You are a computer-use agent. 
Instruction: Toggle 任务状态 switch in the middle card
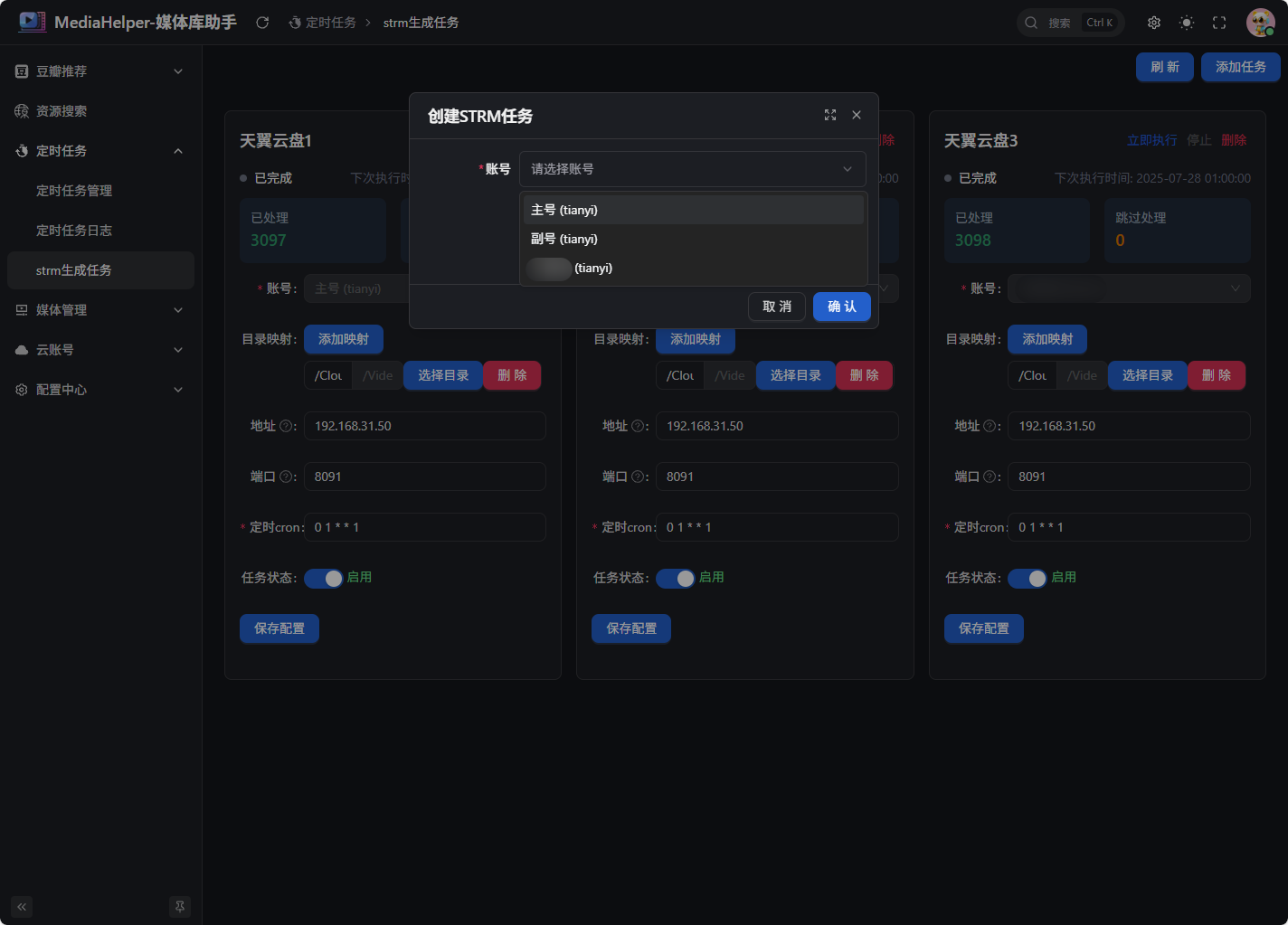click(x=676, y=578)
